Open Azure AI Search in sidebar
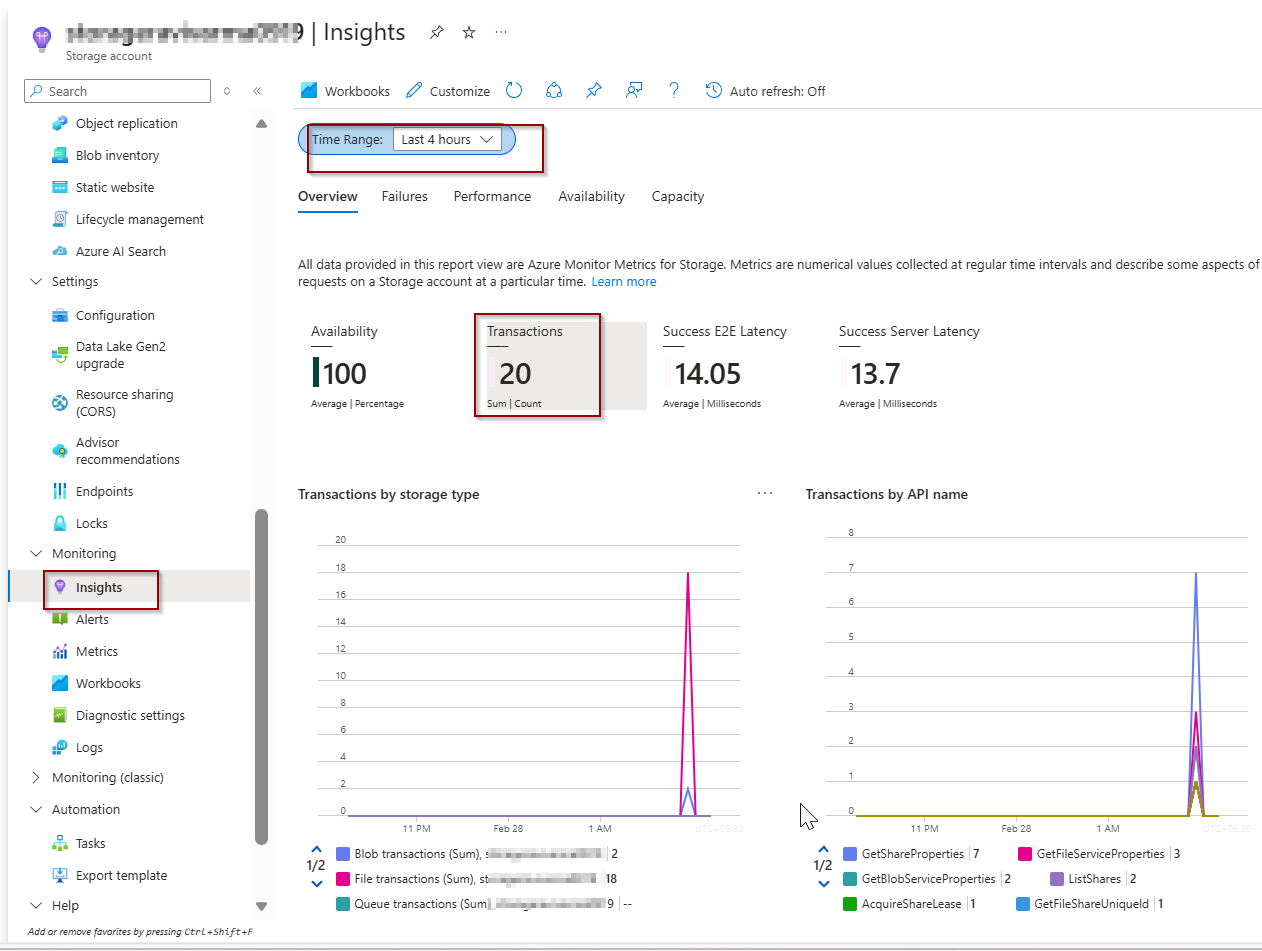Viewport: 1262px width, 951px height. coord(121,252)
